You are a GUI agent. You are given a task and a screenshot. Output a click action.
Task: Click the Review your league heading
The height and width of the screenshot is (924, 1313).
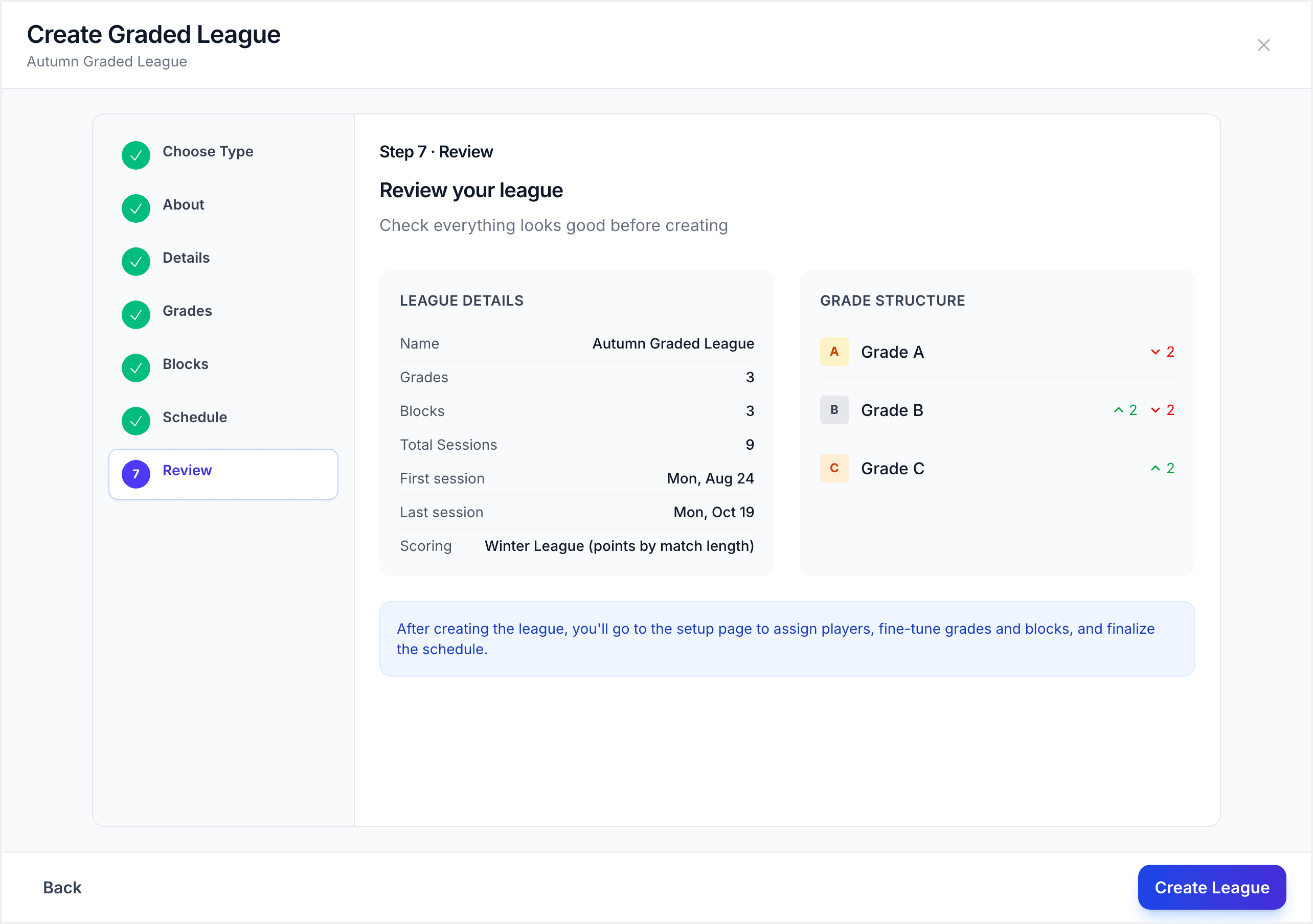[471, 191]
